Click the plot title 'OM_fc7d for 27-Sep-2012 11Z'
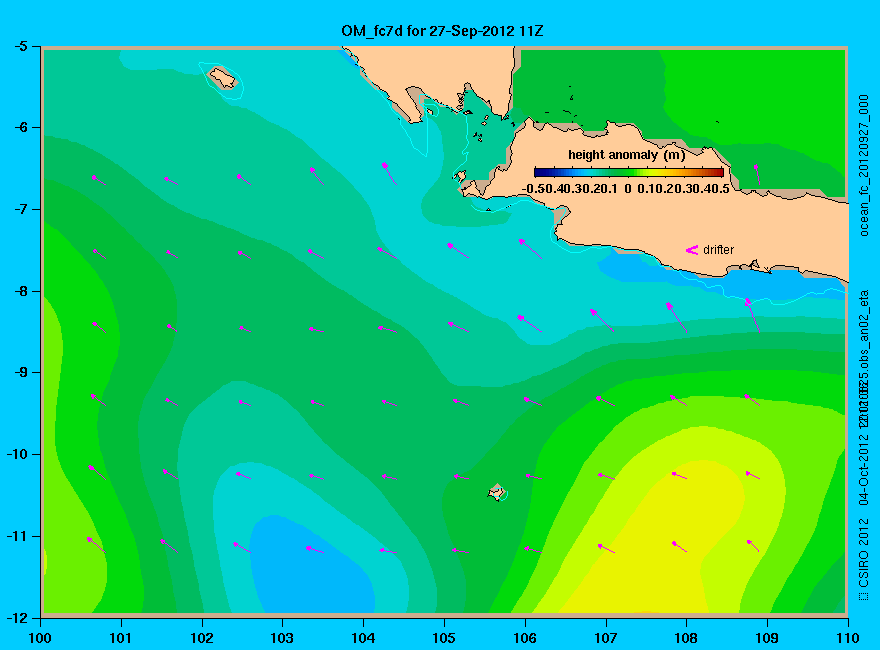Screen dimensions: 880x650 (x=442, y=31)
